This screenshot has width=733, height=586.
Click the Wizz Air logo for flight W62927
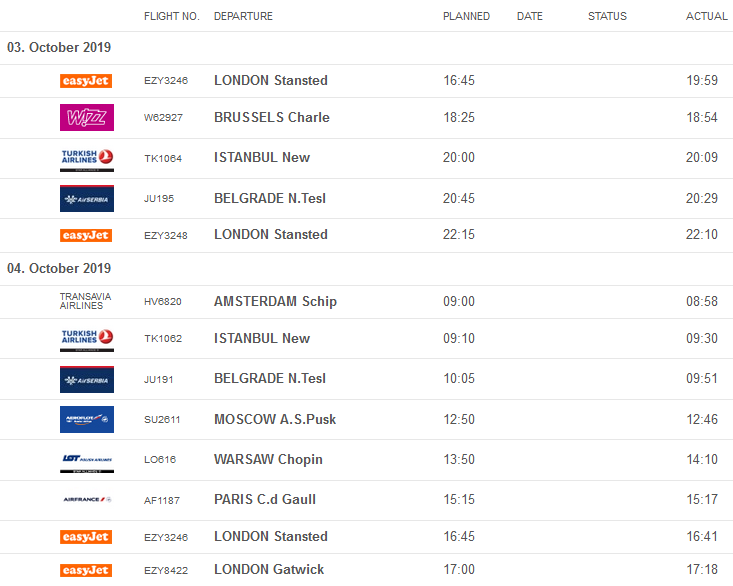(87, 118)
